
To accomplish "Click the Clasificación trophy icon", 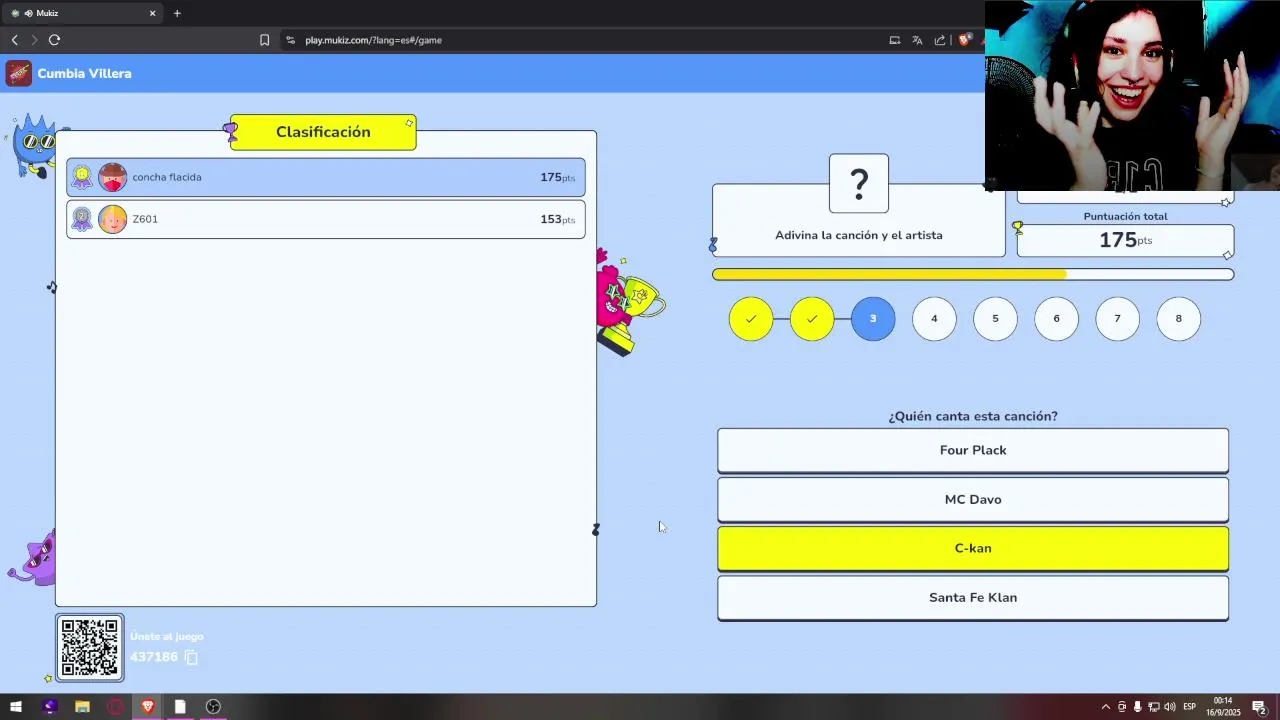I will pos(231,131).
